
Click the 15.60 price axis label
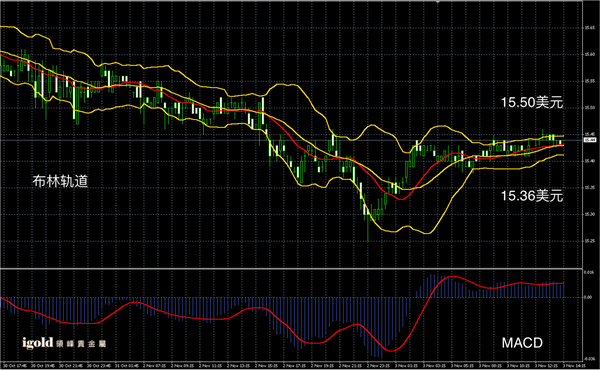[589, 54]
